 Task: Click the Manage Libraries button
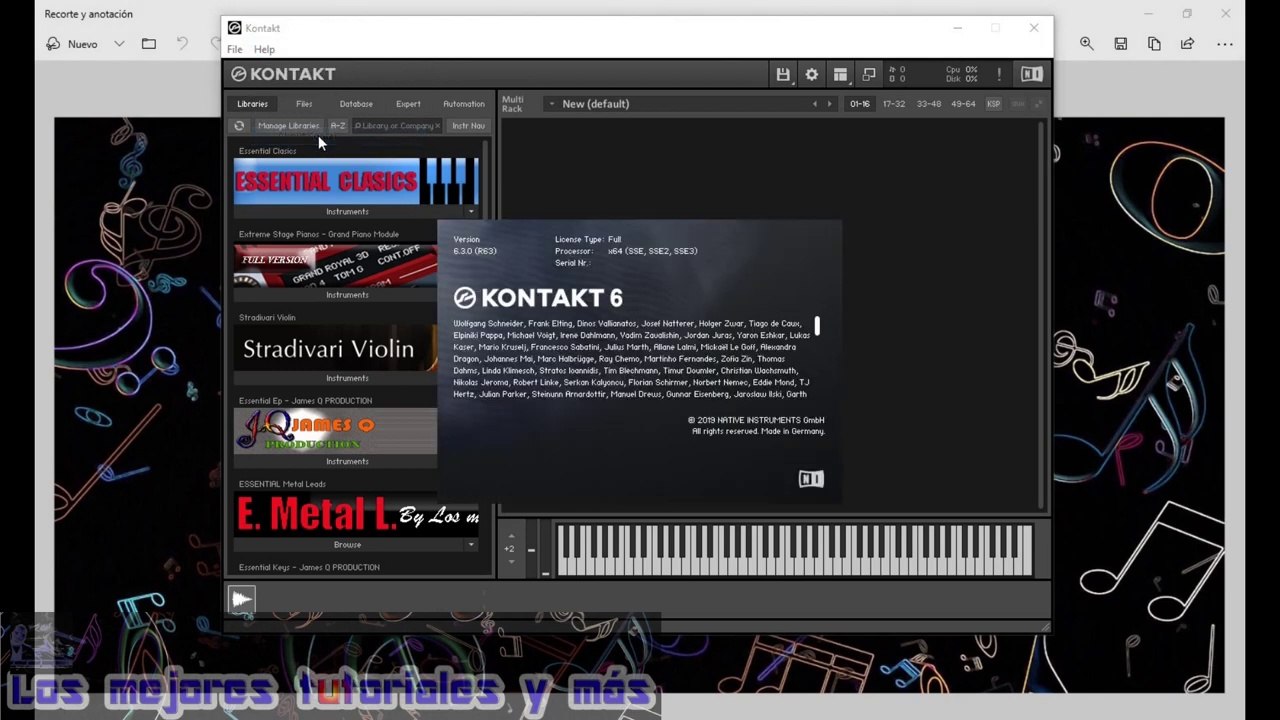pos(288,126)
